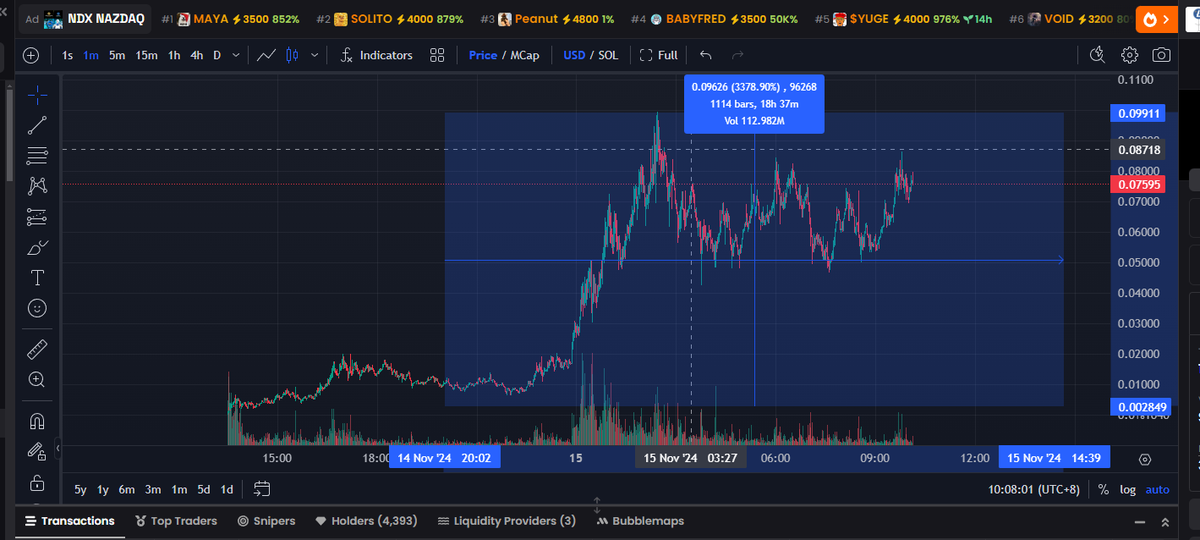Toggle lock all drawing tools
This screenshot has width=1200, height=540.
tap(37, 483)
